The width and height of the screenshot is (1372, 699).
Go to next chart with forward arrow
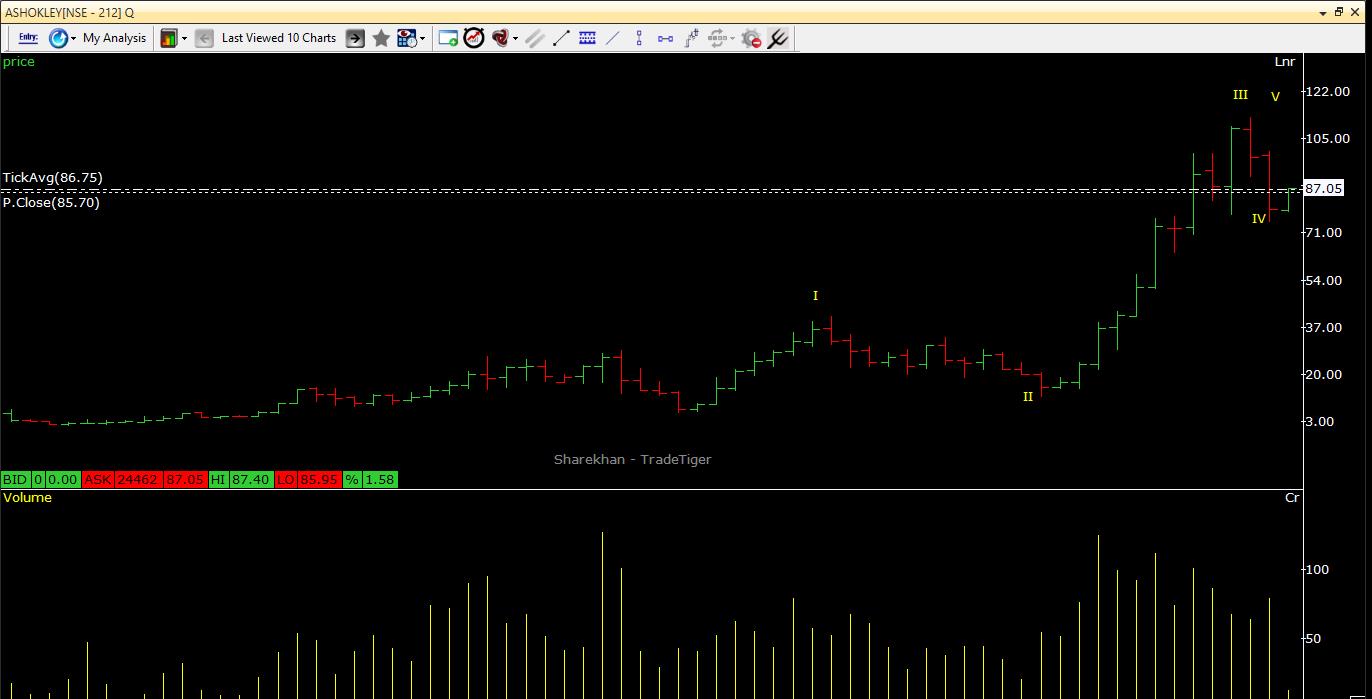(x=355, y=38)
